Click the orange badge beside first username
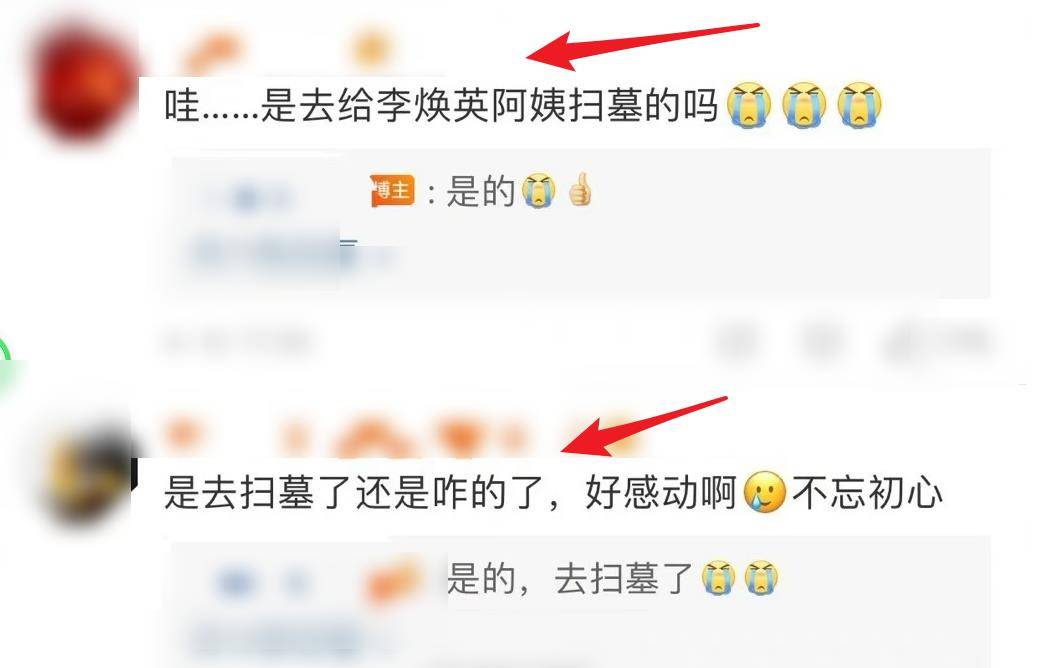The image size is (1041, 668). 373,50
